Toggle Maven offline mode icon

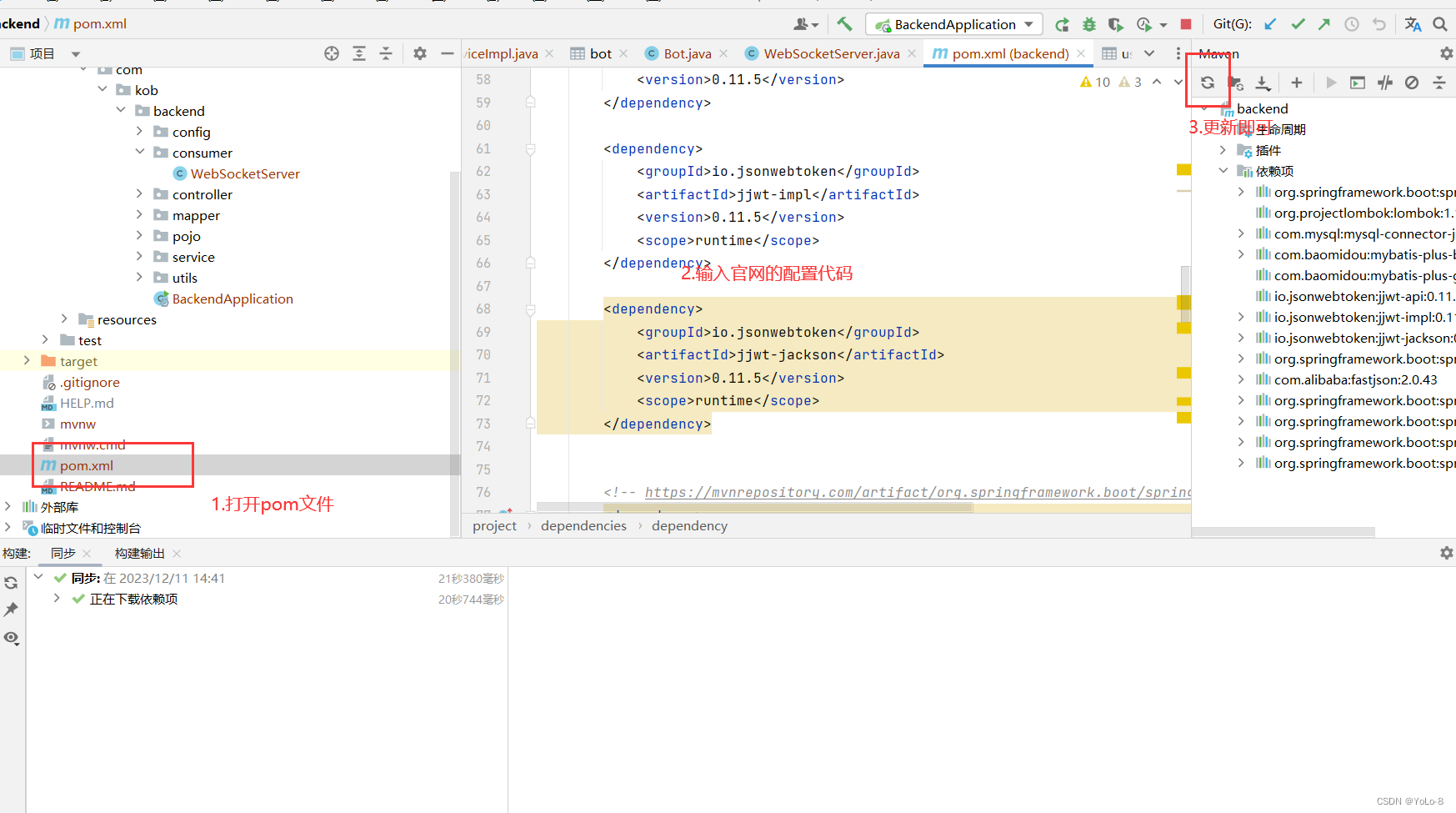pyautogui.click(x=1411, y=83)
